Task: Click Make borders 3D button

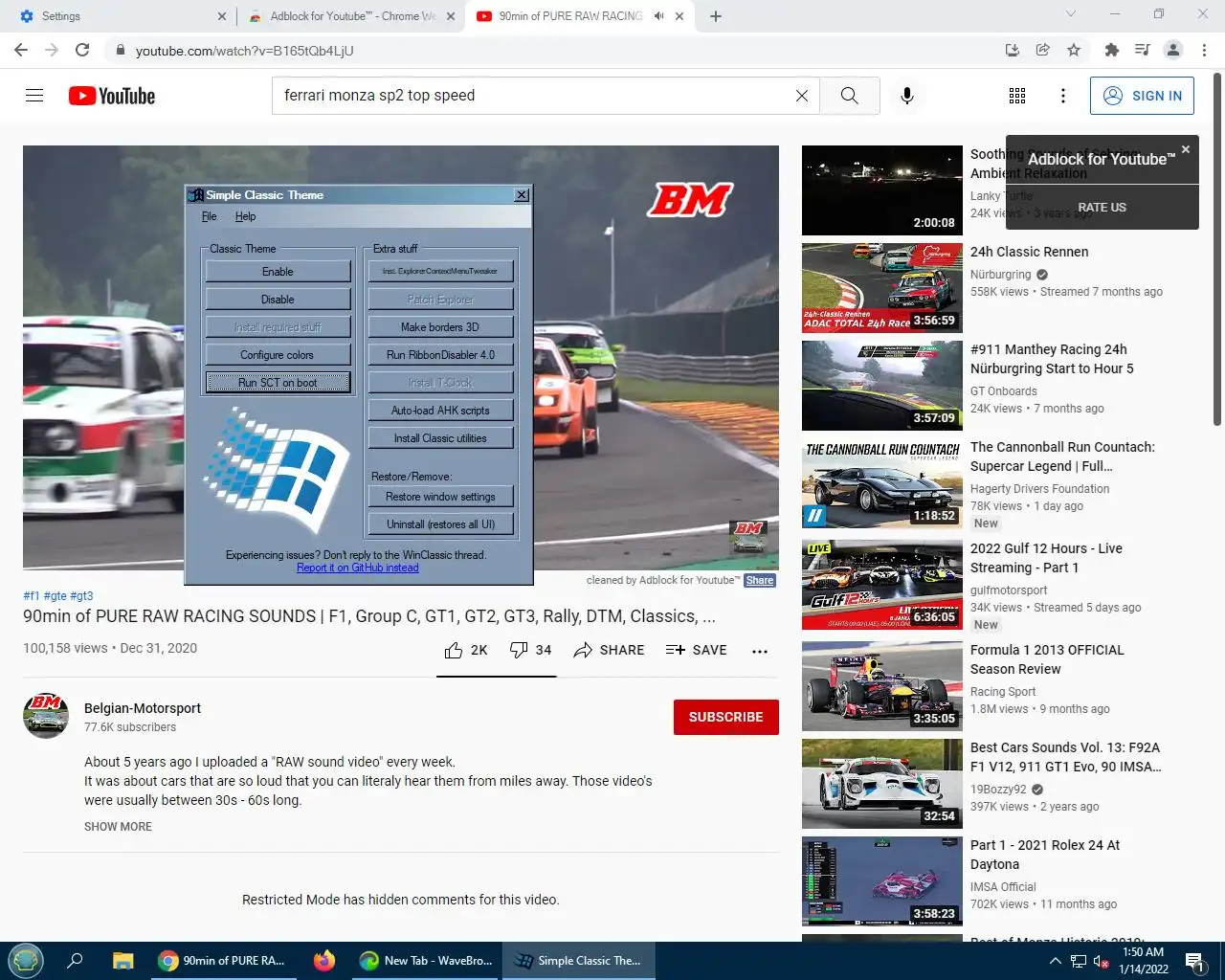Action: coord(440,327)
